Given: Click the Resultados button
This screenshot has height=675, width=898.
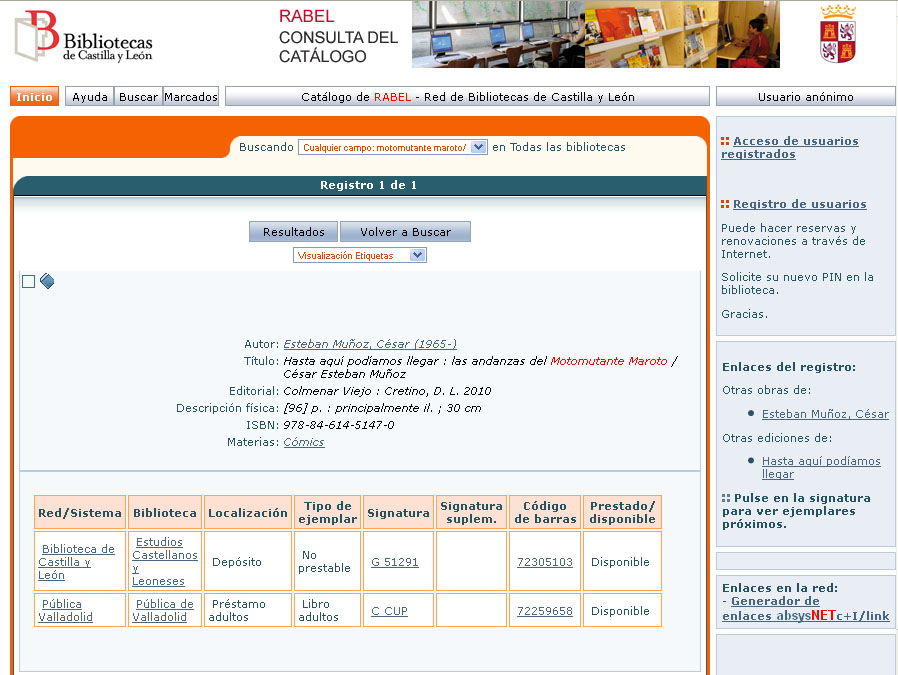Looking at the screenshot, I should pos(294,232).
